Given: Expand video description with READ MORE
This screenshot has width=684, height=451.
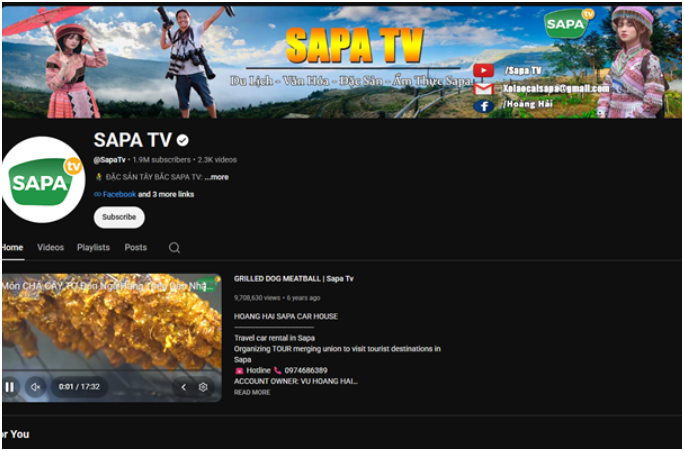Looking at the screenshot, I should 252,392.
